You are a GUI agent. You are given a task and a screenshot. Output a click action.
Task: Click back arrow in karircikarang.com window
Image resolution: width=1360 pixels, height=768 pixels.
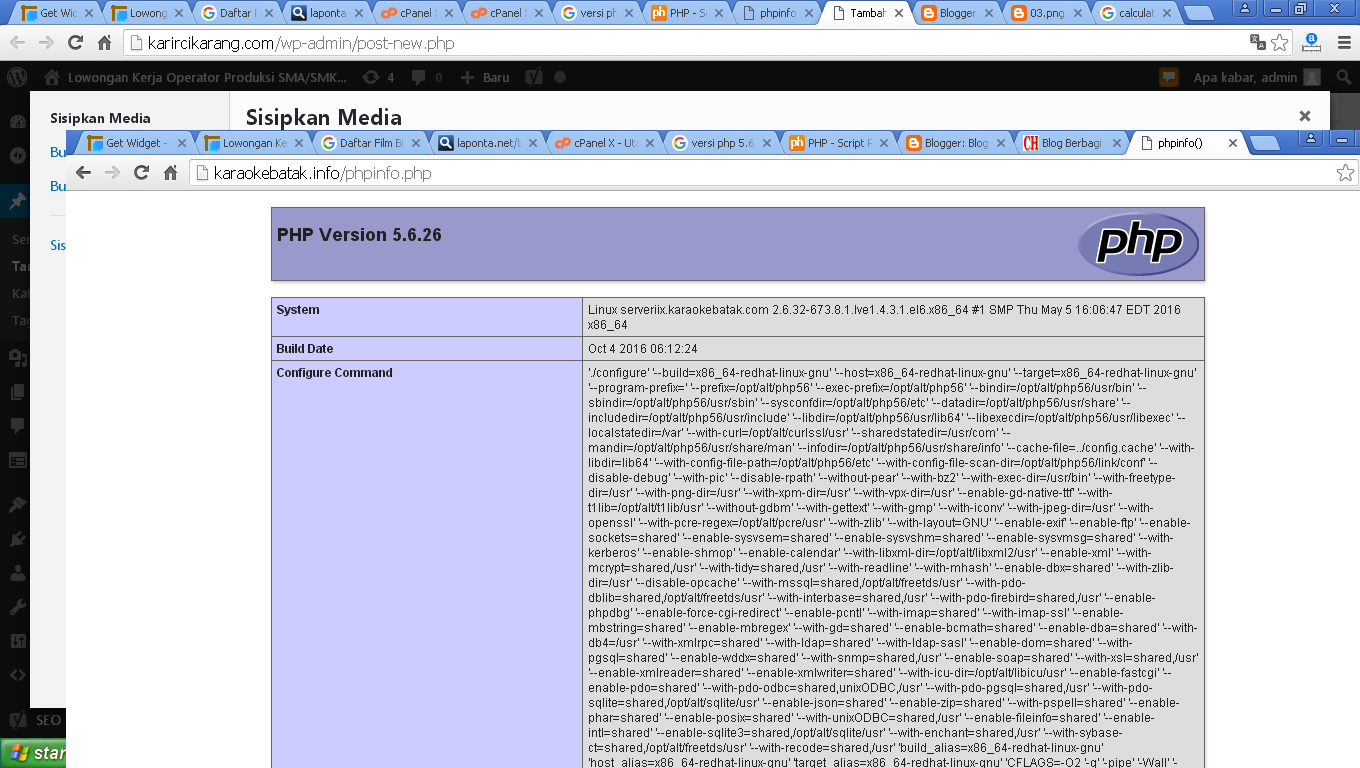point(18,43)
